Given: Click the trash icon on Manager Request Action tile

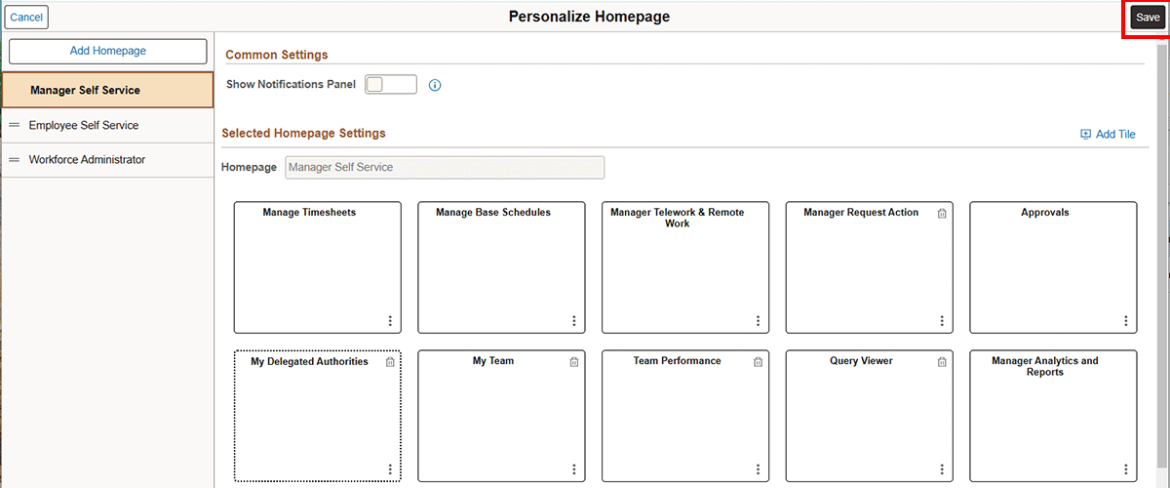Looking at the screenshot, I should point(942,213).
